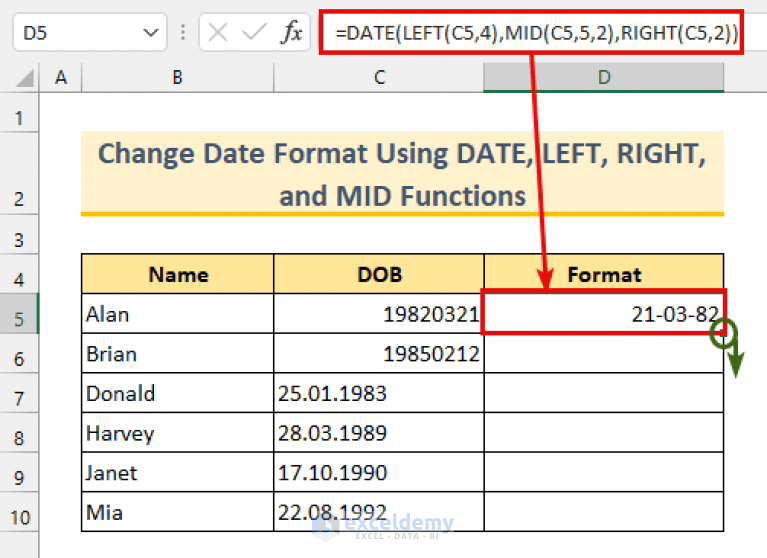The height and width of the screenshot is (558, 767).
Task: Cancel formula entry with the X icon
Action: click(x=218, y=33)
